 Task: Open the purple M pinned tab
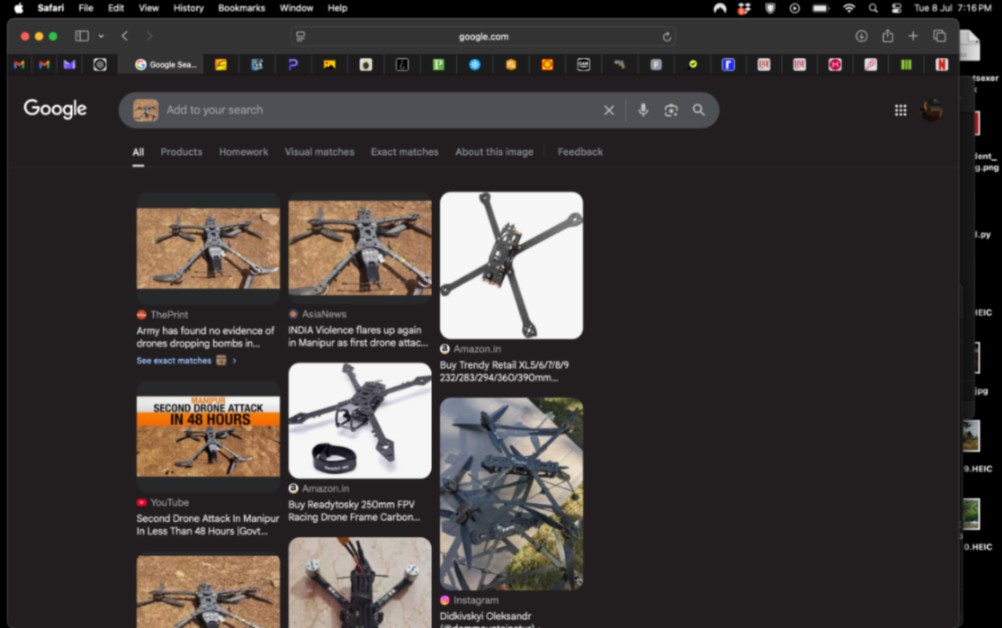click(x=70, y=65)
